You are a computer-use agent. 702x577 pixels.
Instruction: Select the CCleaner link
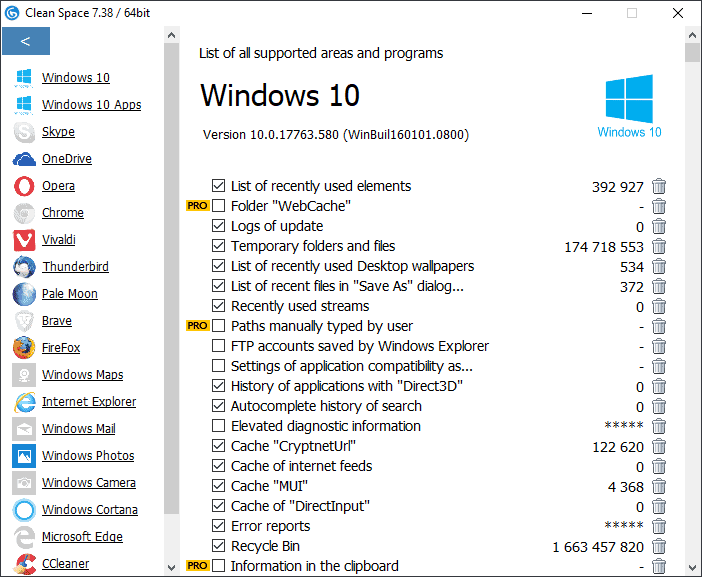65,564
